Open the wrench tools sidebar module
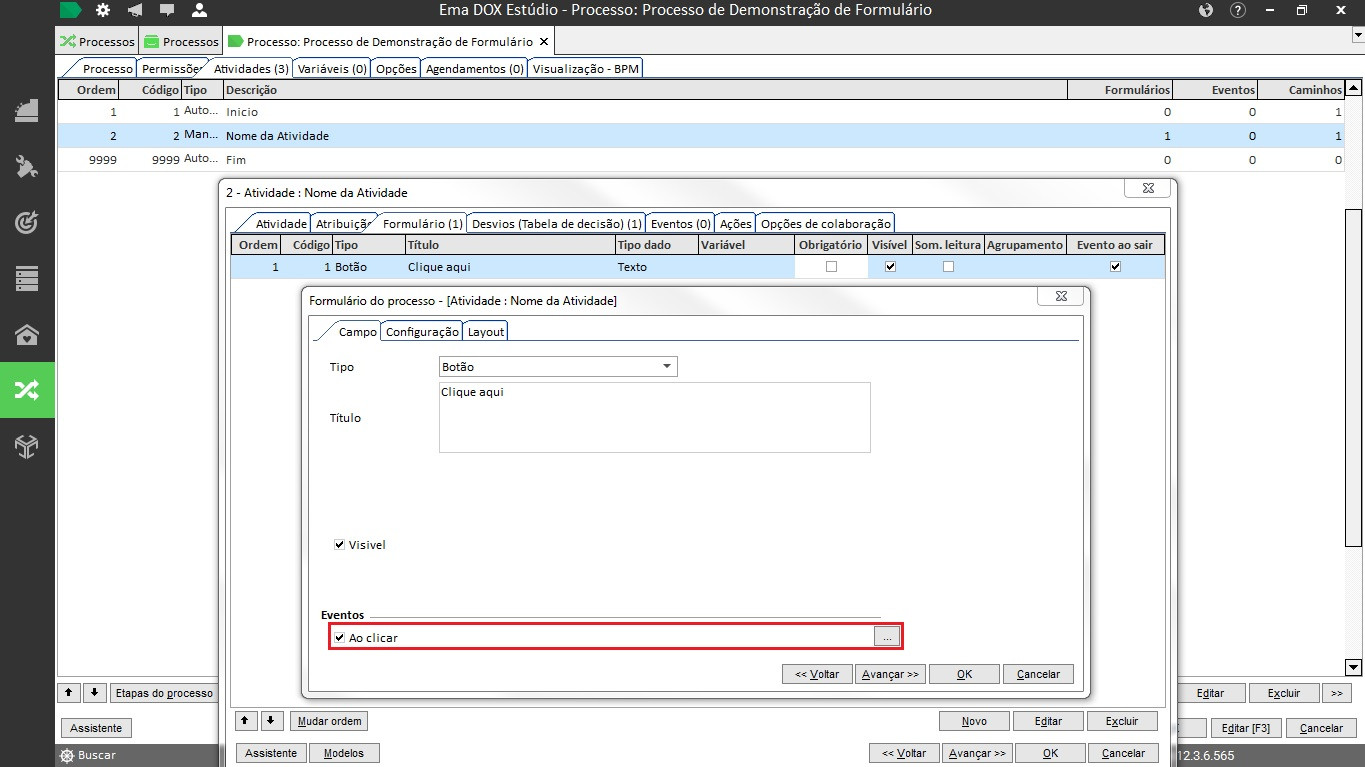 pyautogui.click(x=27, y=167)
